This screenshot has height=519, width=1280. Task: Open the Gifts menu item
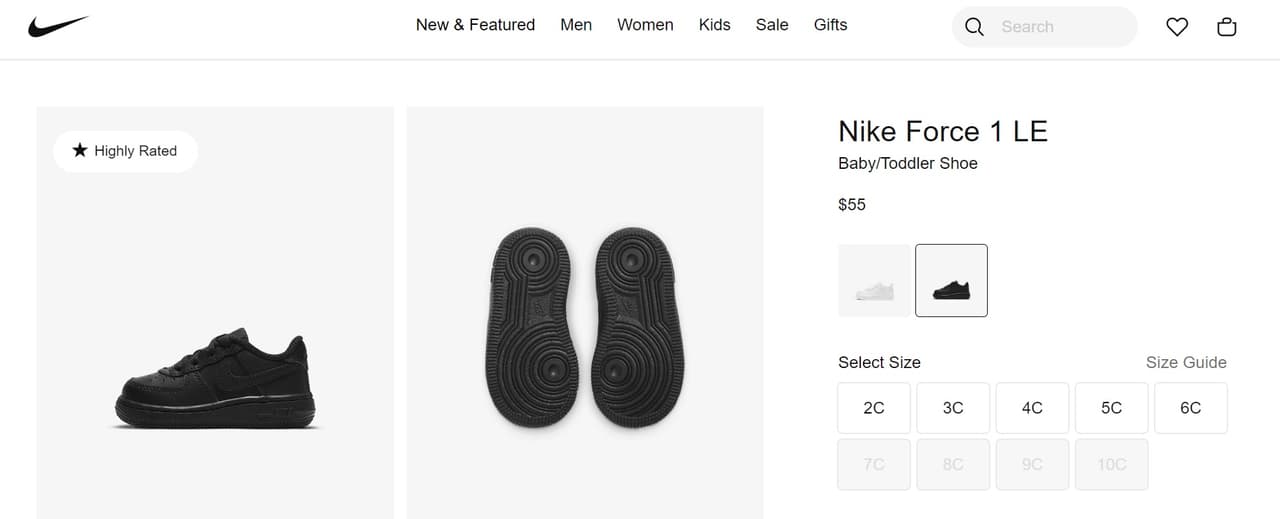pyautogui.click(x=830, y=25)
